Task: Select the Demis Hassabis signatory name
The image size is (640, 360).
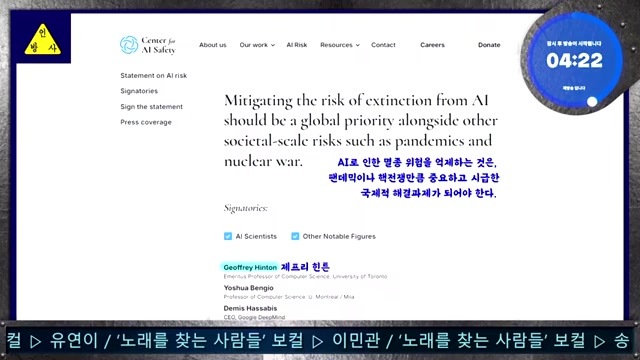Action: point(250,308)
